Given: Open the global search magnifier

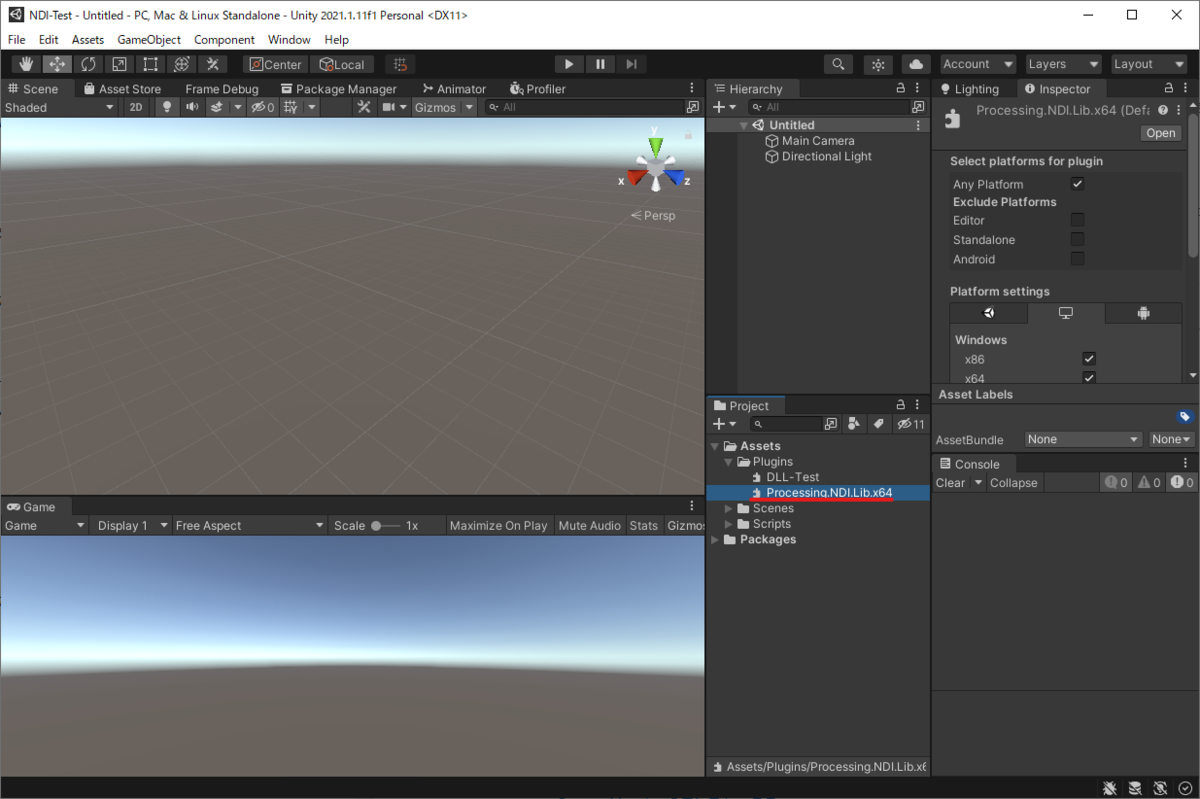Looking at the screenshot, I should point(838,64).
